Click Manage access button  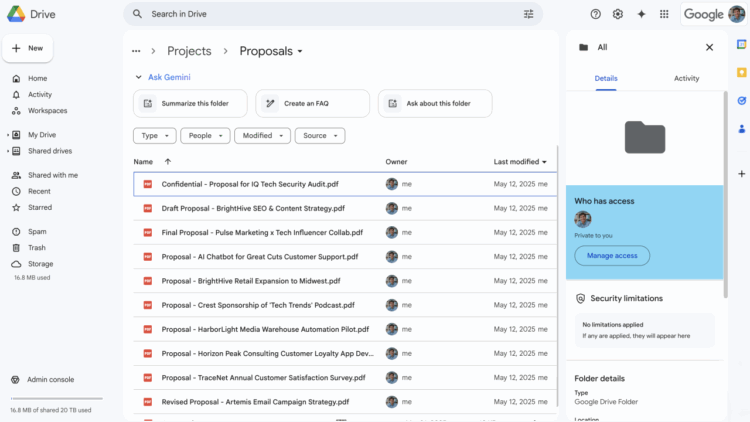pyautogui.click(x=612, y=255)
